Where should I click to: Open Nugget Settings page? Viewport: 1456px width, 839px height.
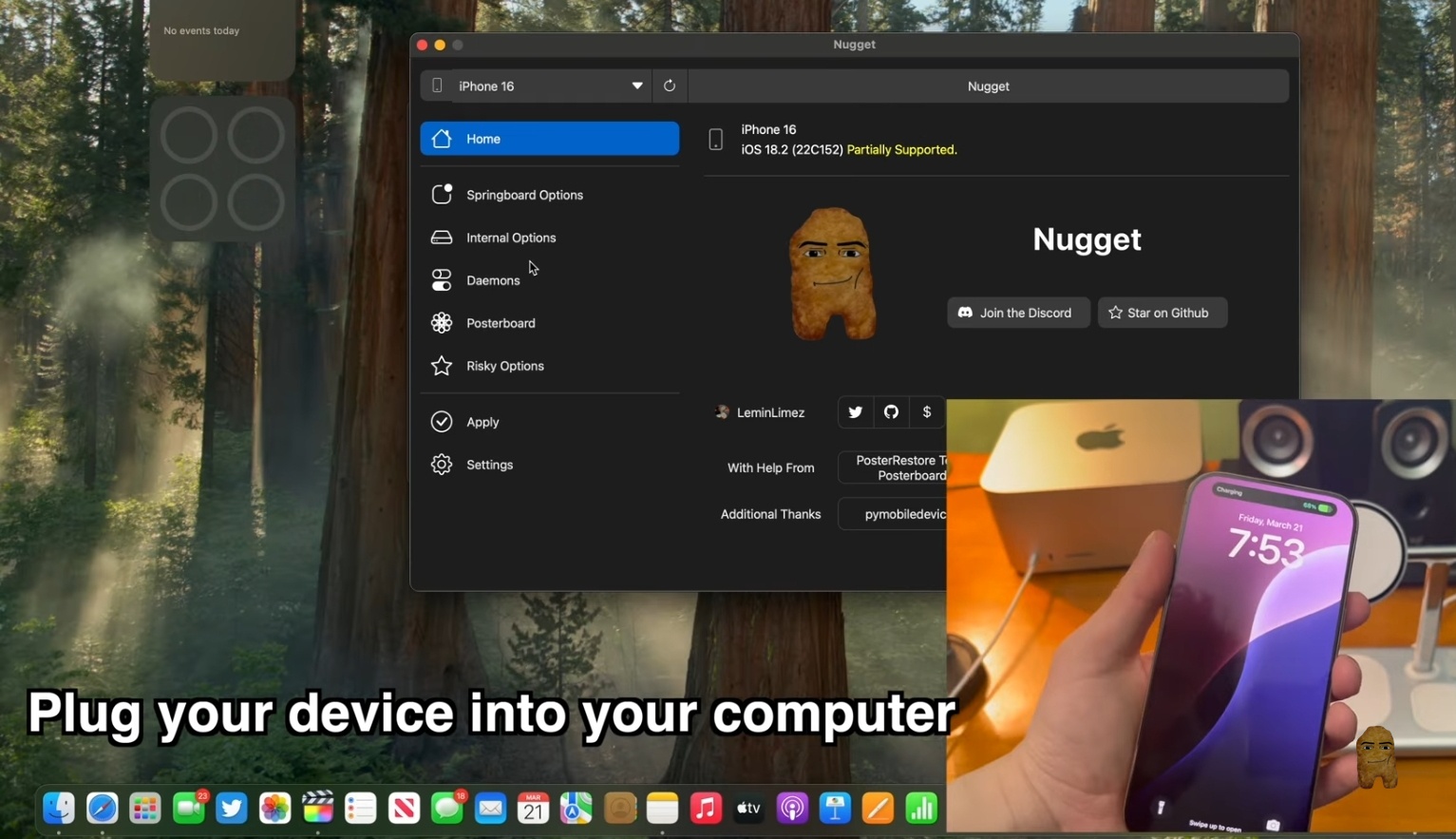point(549,465)
